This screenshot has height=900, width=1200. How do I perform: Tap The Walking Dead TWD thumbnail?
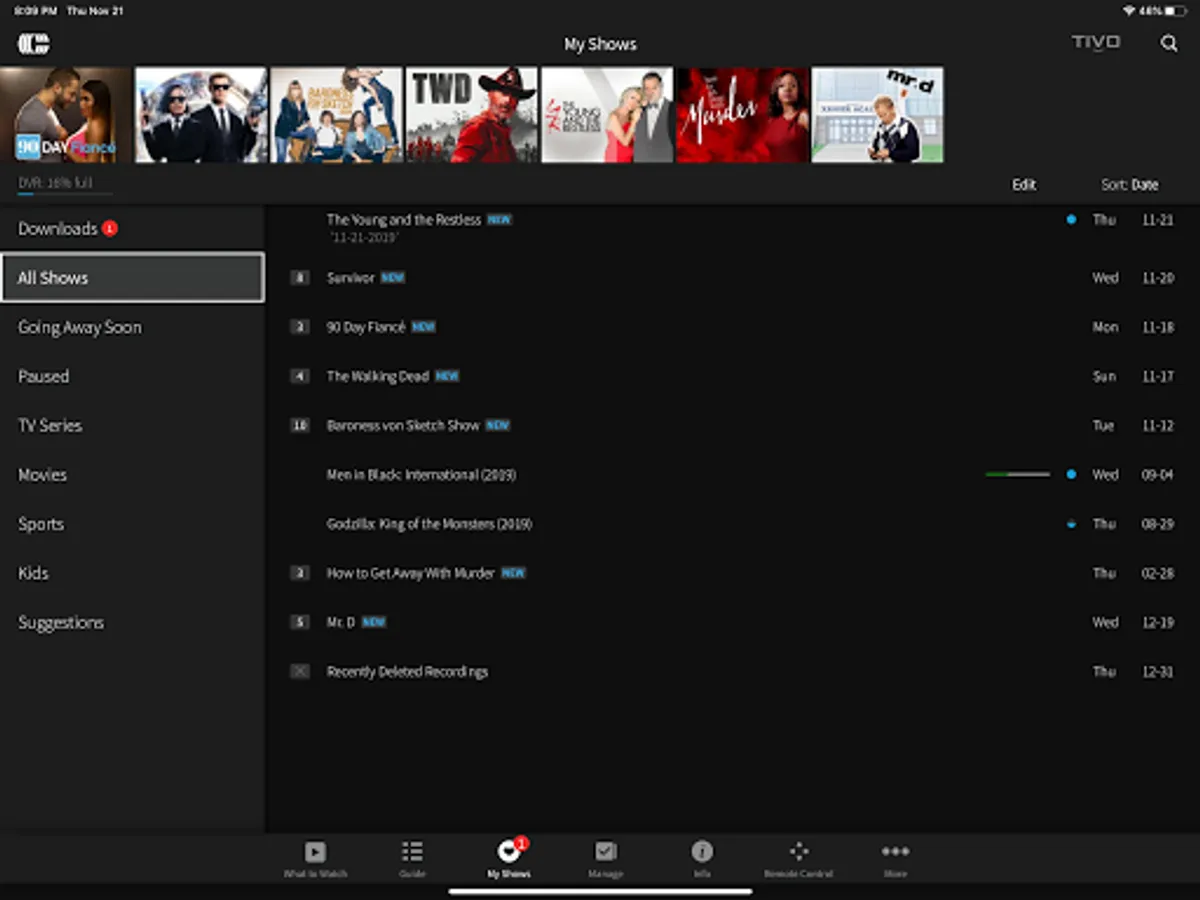tap(471, 115)
